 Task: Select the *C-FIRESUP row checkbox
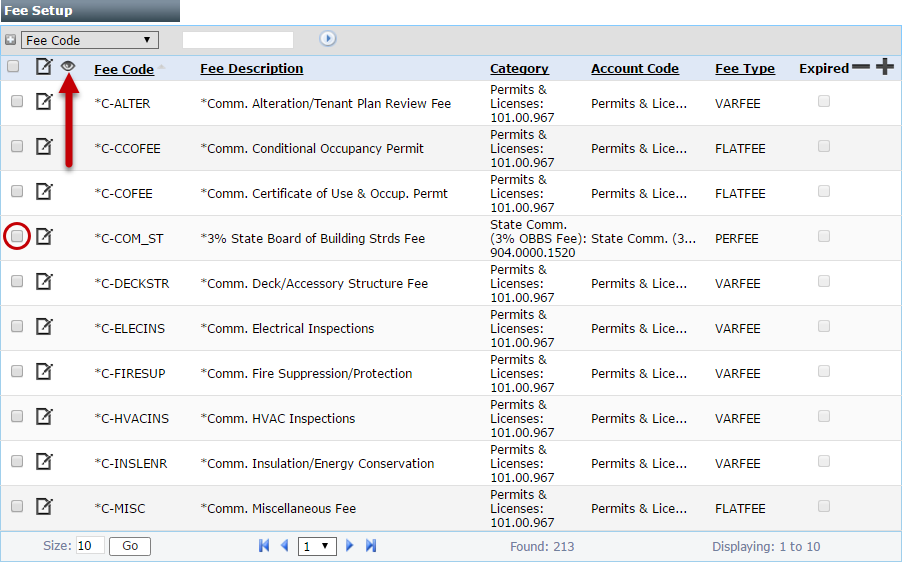[x=17, y=371]
